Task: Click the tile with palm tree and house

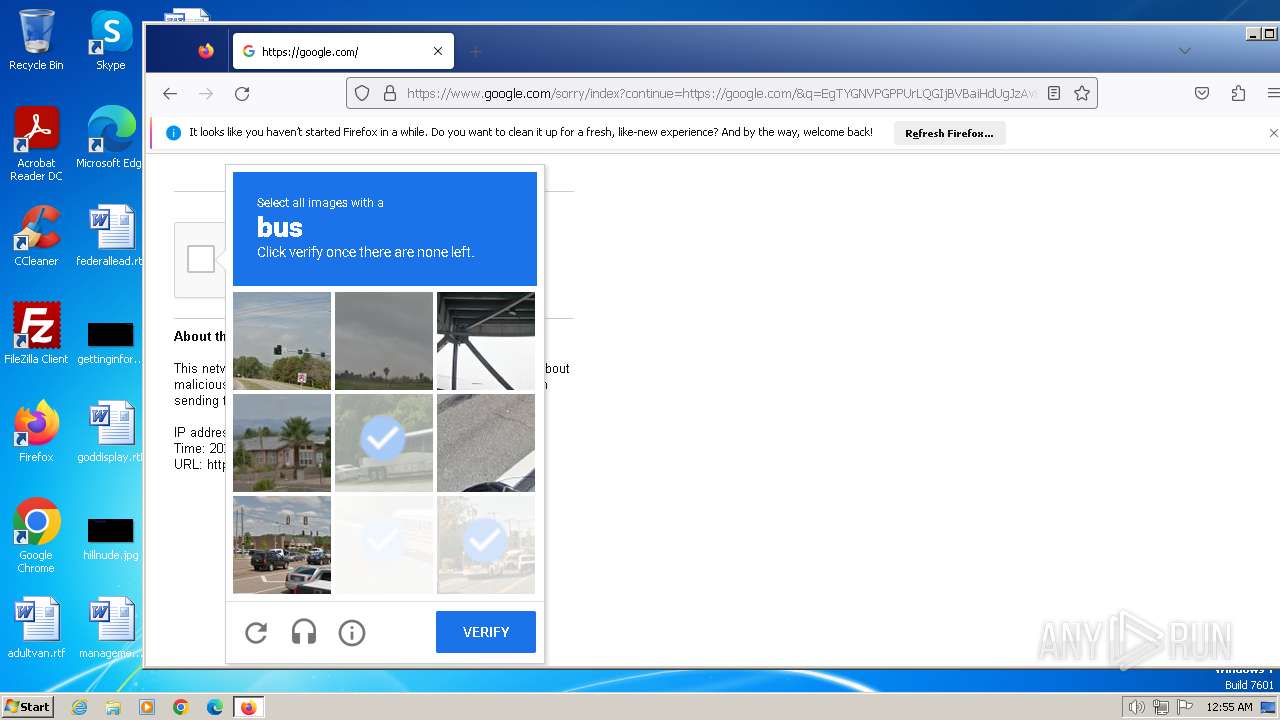Action: (x=282, y=443)
